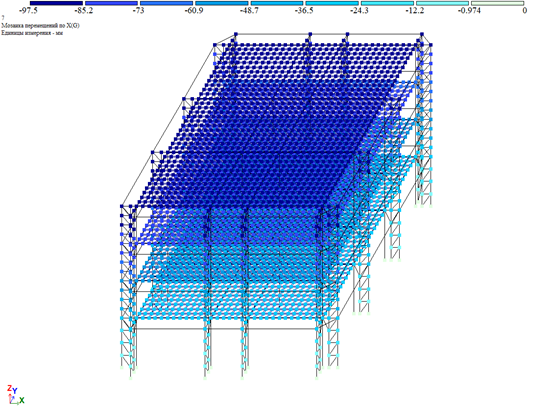
Task: Click the legend swatch starting at -85.2
Action: tap(112, 3)
